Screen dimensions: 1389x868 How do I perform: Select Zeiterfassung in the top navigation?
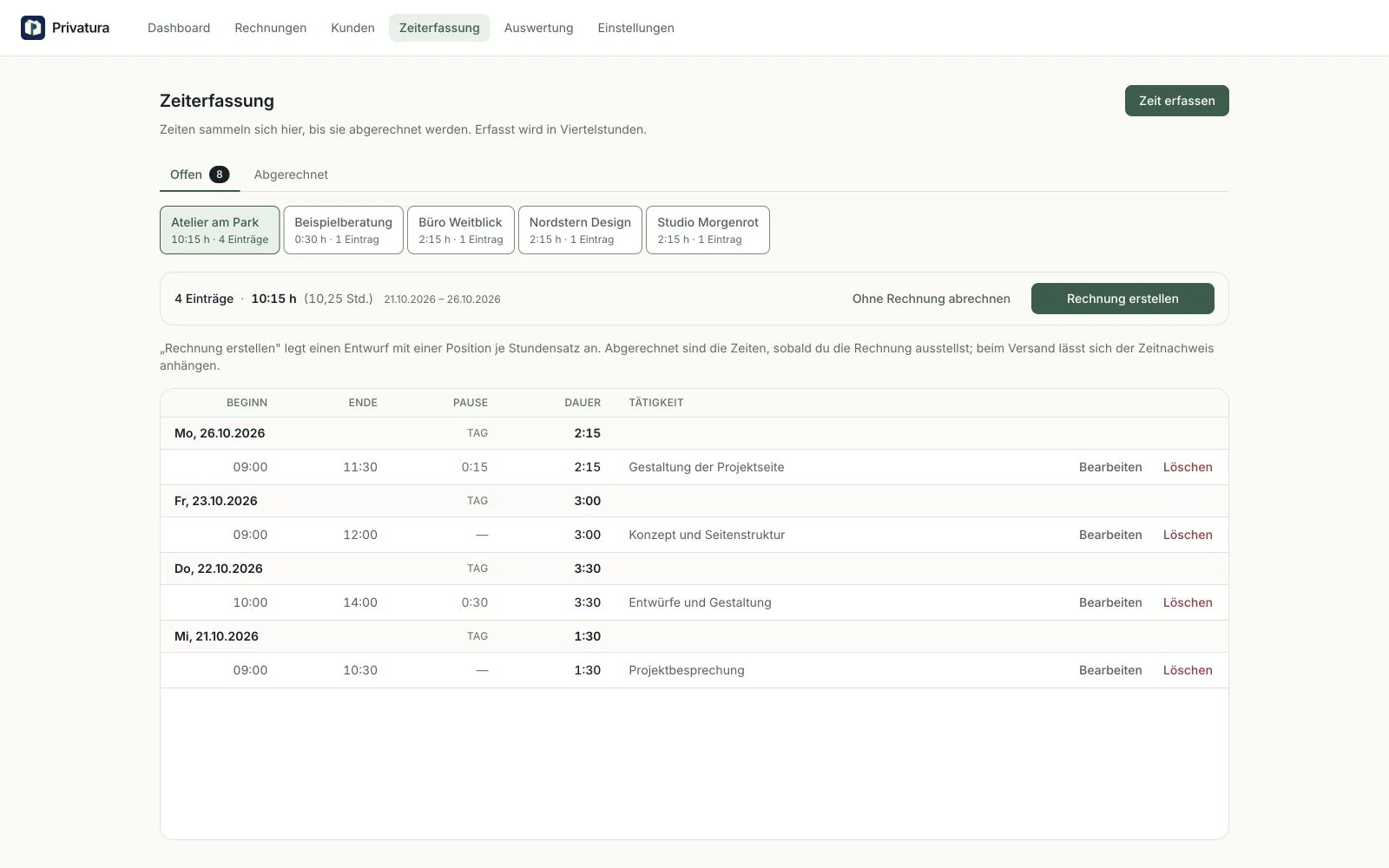tap(439, 28)
